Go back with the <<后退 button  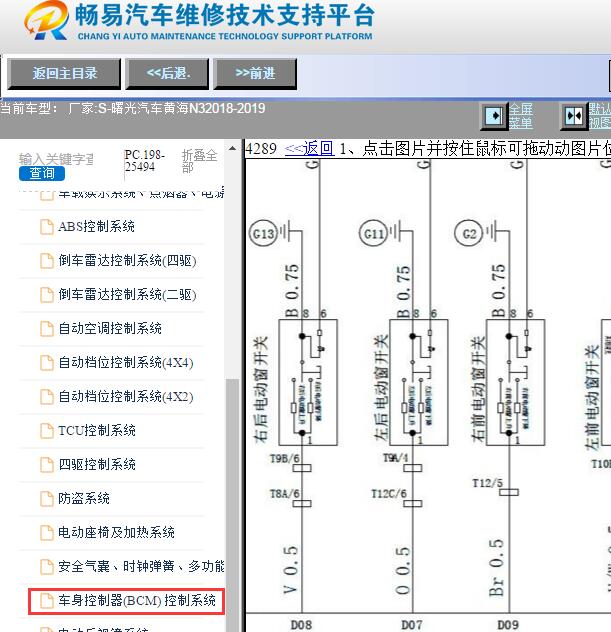pos(167,73)
